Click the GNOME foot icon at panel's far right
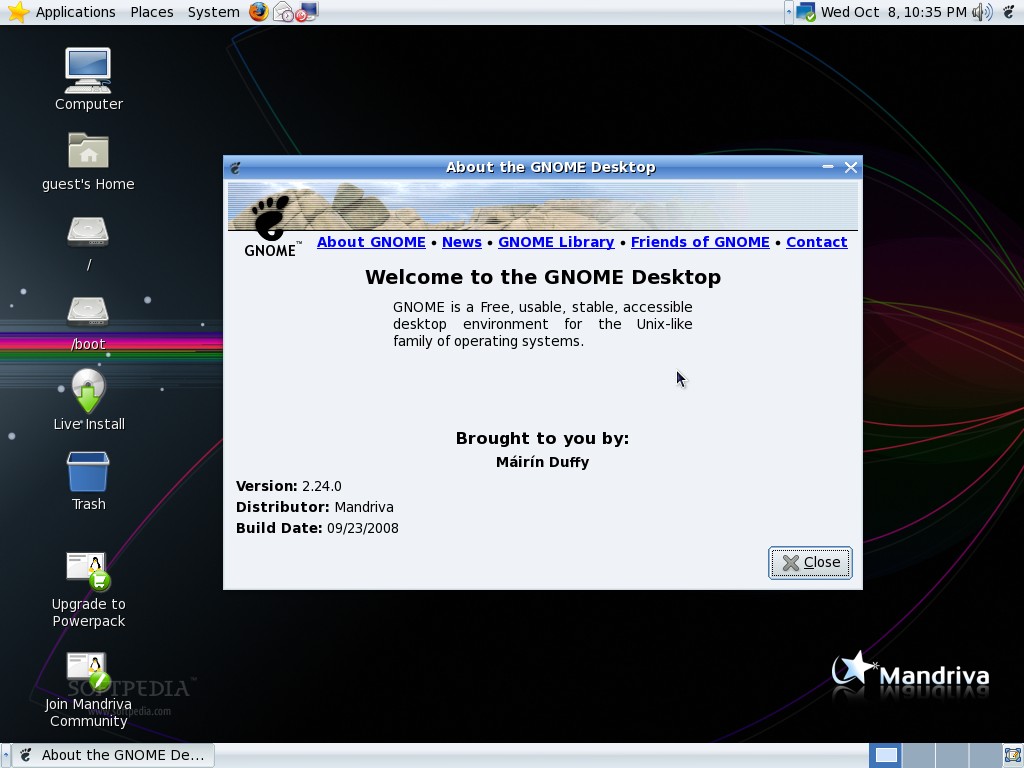The height and width of the screenshot is (768, 1024). 1009,12
